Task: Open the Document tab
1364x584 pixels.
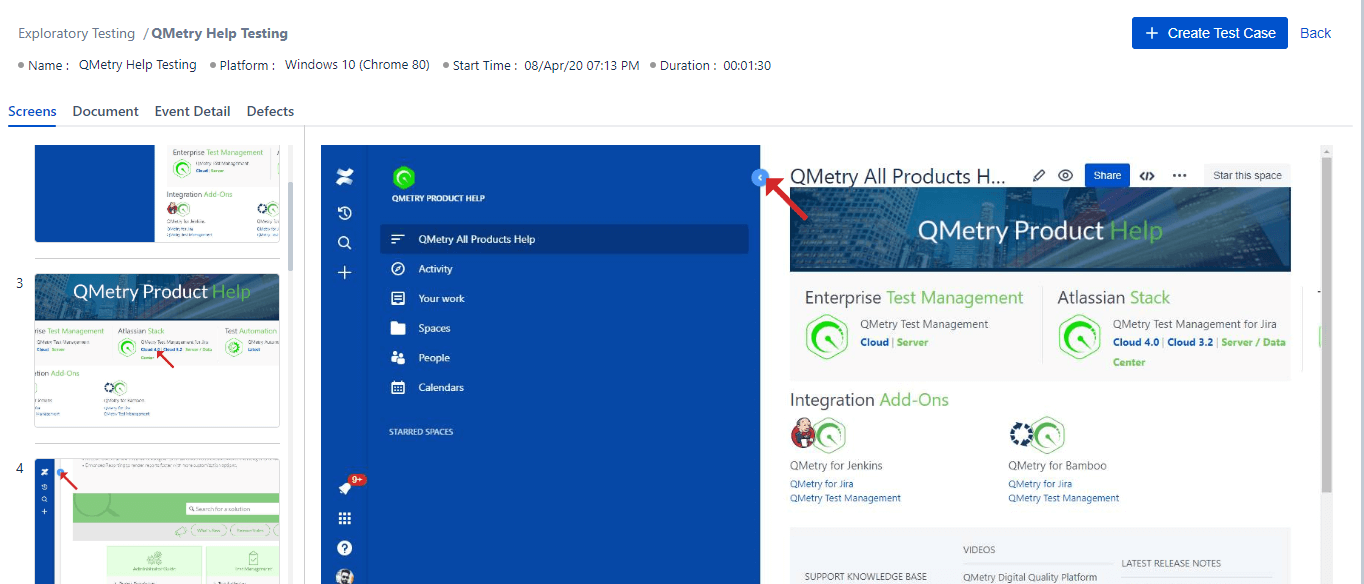Action: click(105, 111)
